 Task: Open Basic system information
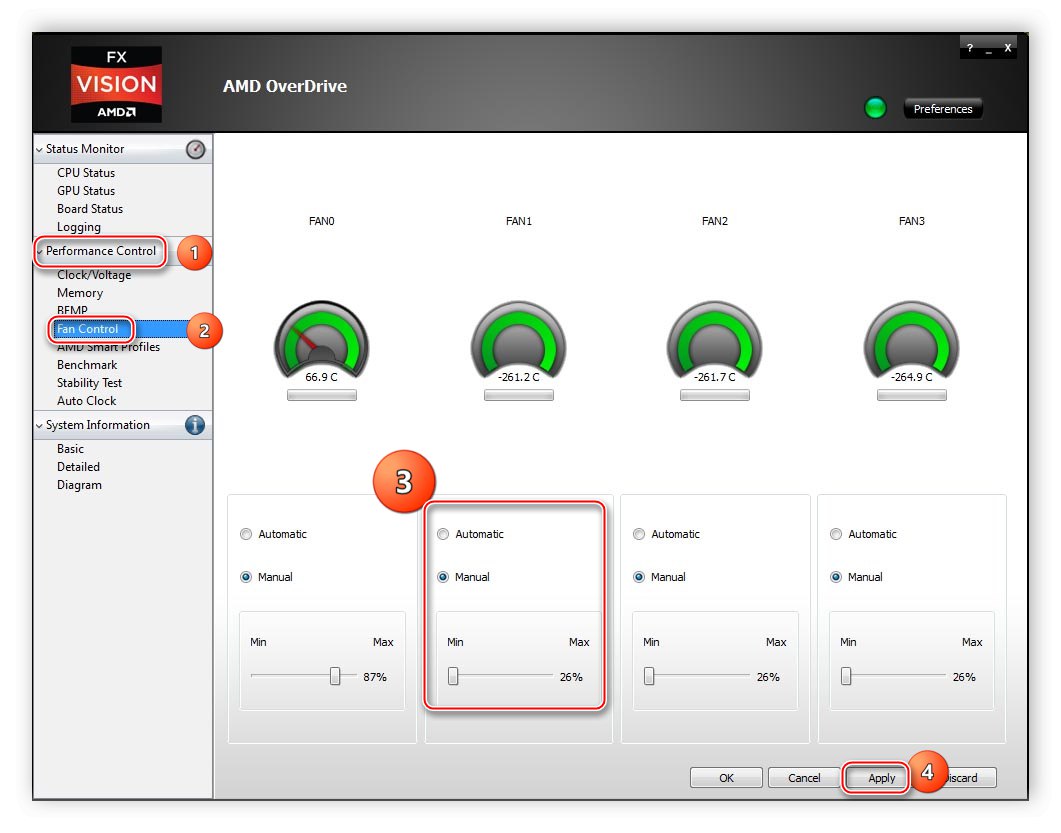click(x=70, y=449)
